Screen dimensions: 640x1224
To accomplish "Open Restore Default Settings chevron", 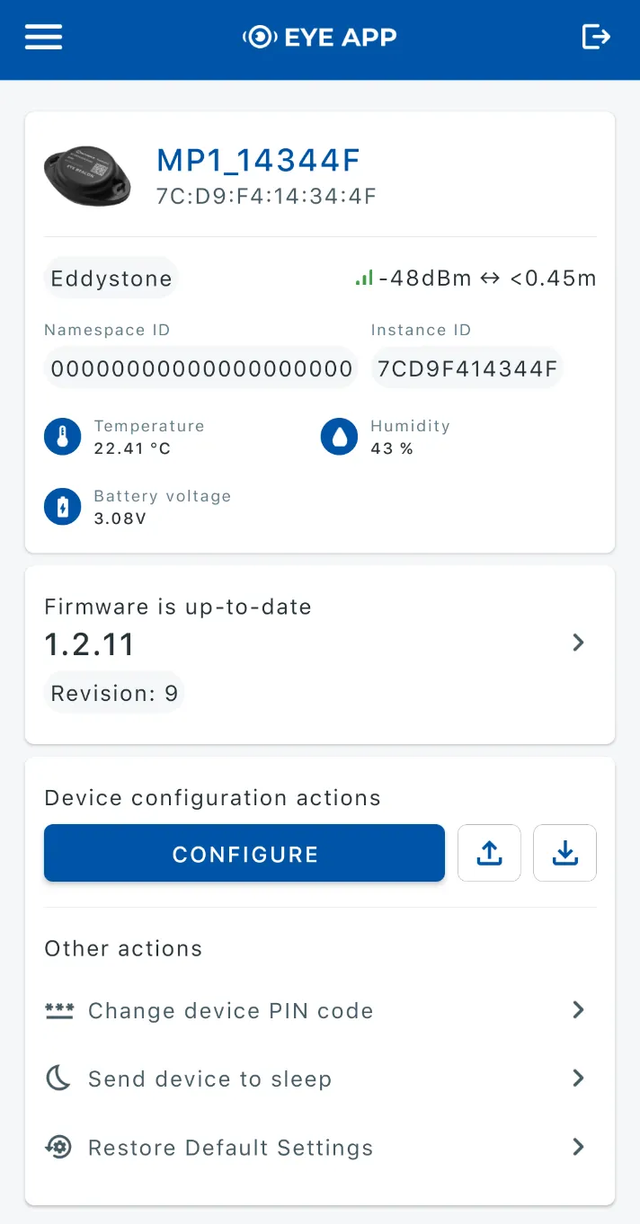I will 578,1147.
